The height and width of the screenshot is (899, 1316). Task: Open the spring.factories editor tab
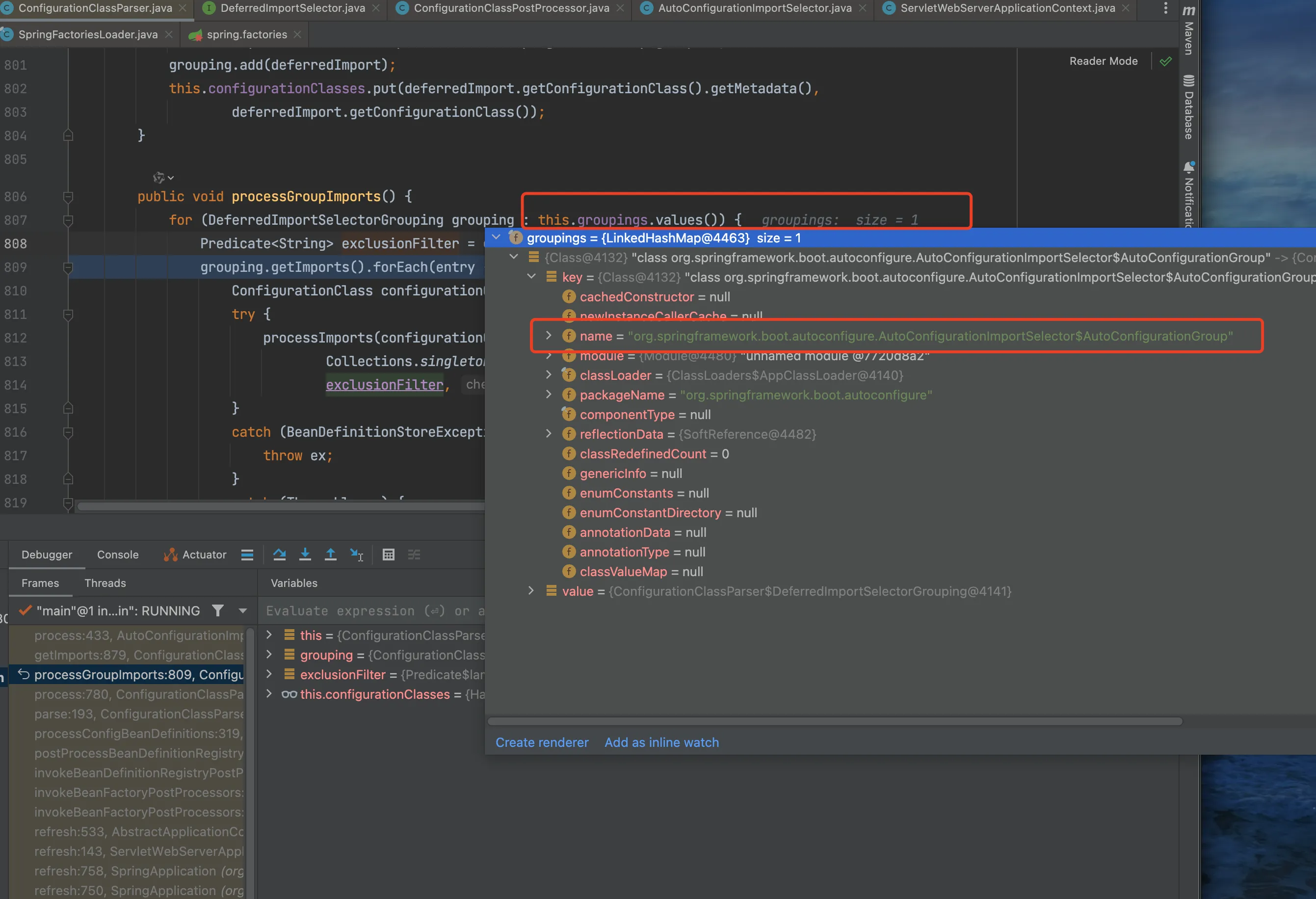[x=246, y=34]
